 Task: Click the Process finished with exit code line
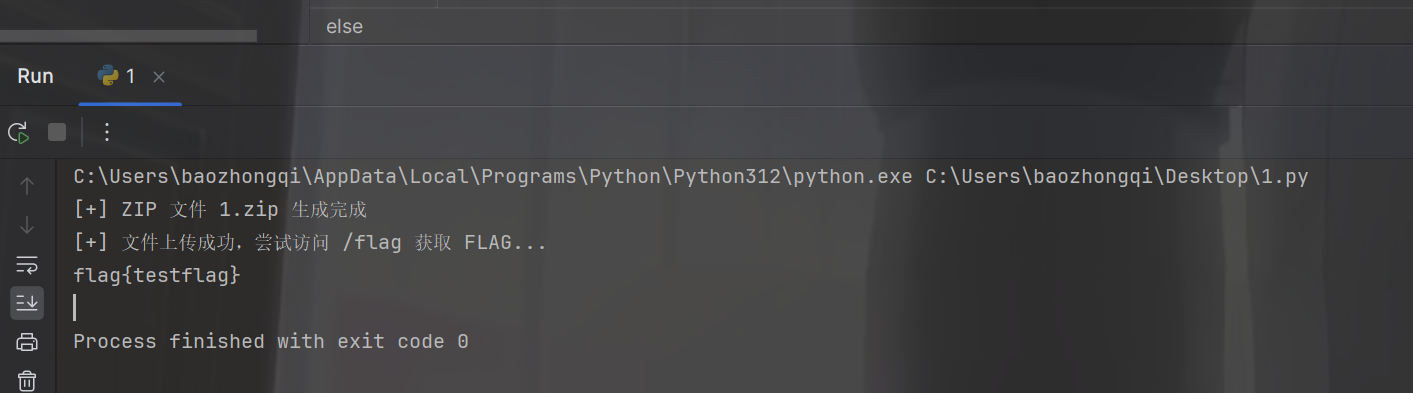[x=271, y=341]
